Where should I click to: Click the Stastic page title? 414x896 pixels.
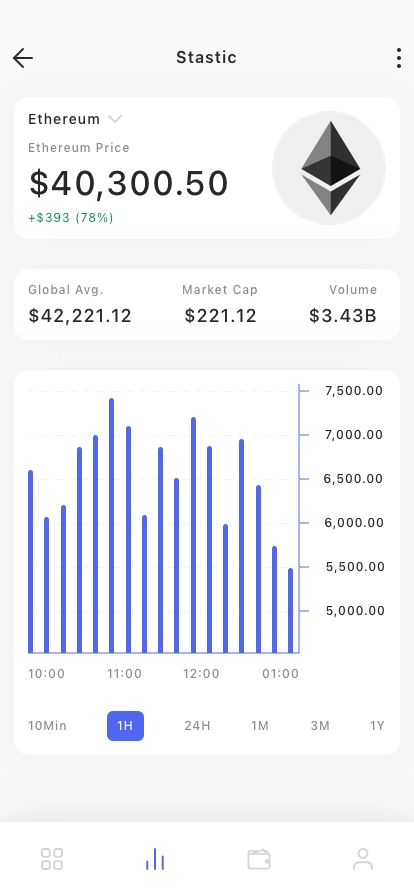(x=206, y=57)
